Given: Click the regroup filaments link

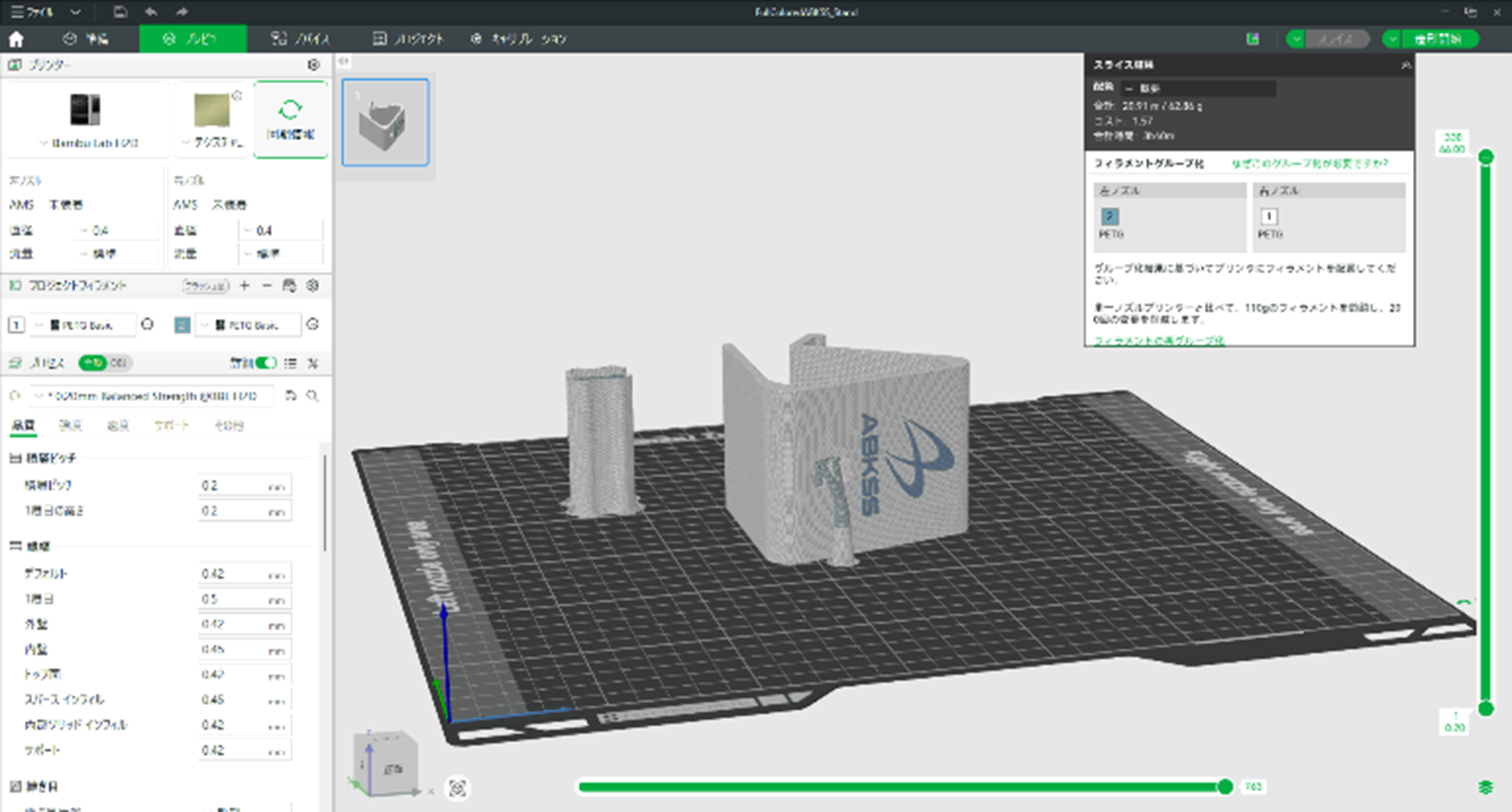Looking at the screenshot, I should tap(1159, 340).
